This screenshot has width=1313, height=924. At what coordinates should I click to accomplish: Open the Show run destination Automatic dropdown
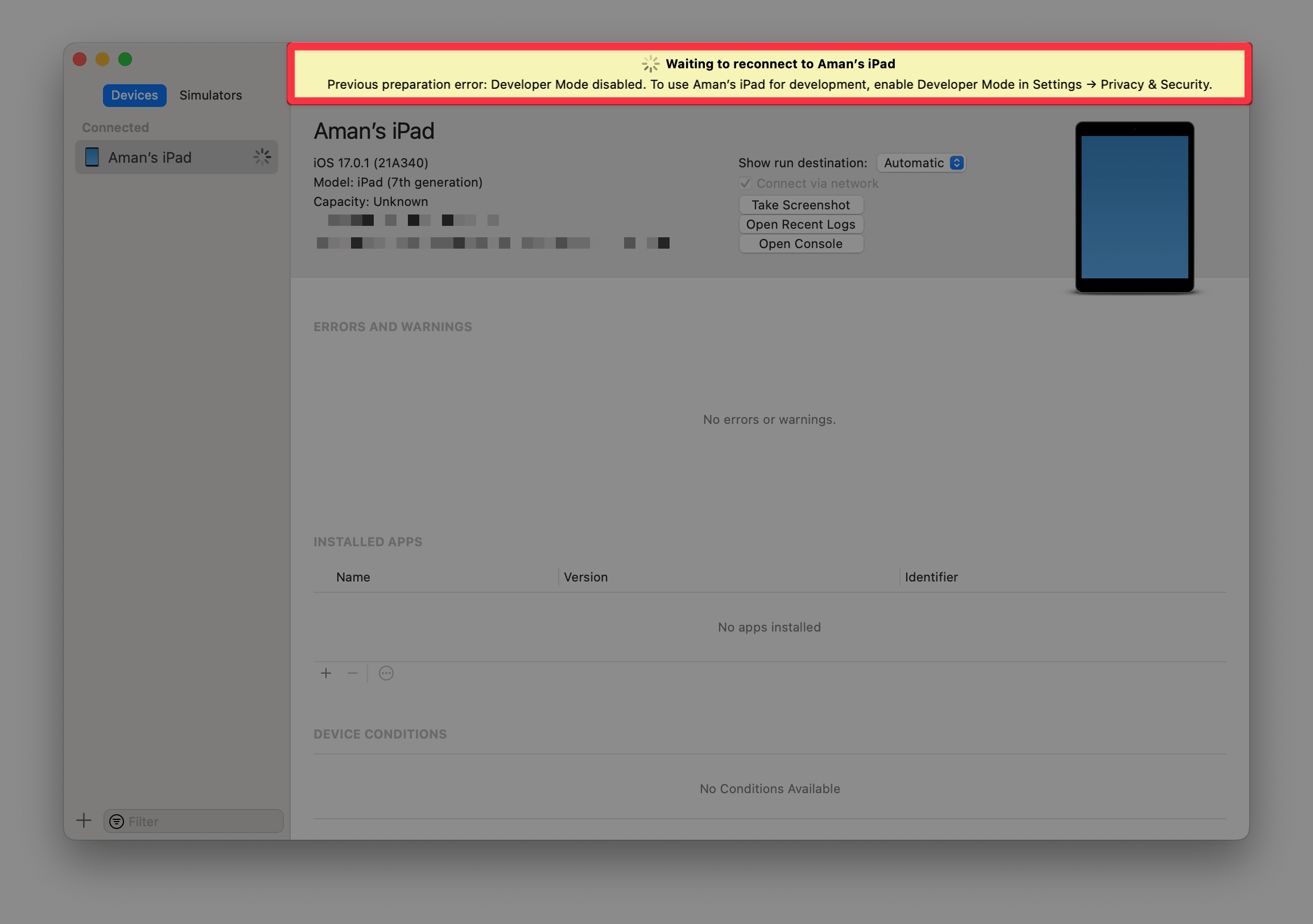pyautogui.click(x=920, y=163)
